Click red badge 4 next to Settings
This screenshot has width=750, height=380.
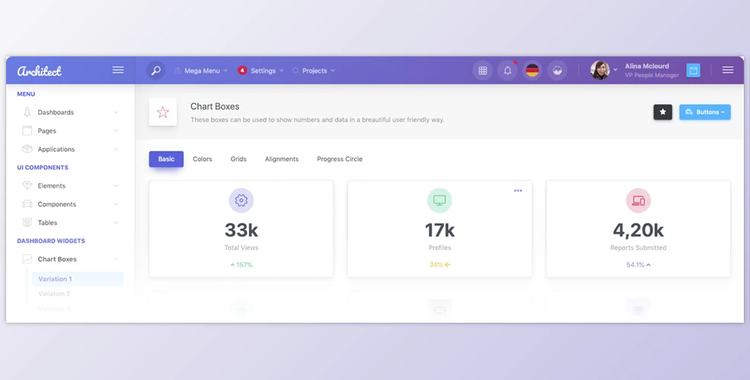[242, 70]
